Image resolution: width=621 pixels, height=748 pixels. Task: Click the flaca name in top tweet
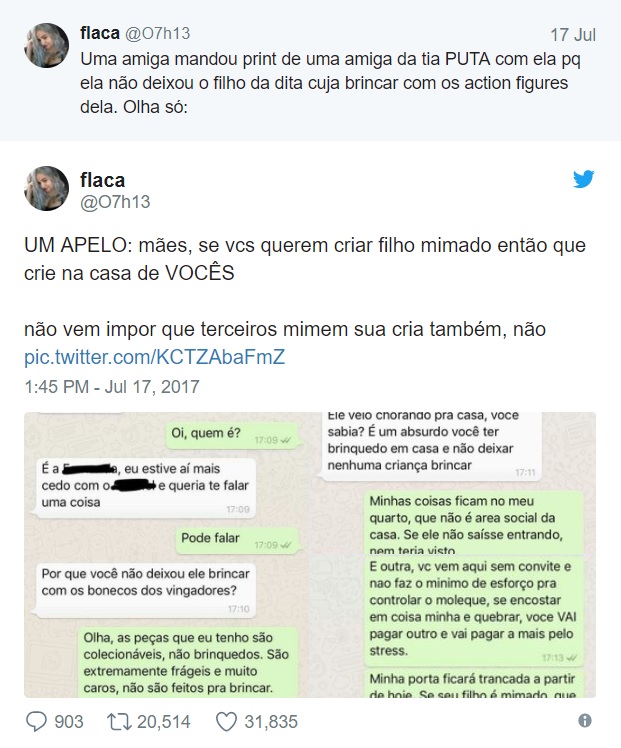pyautogui.click(x=100, y=33)
